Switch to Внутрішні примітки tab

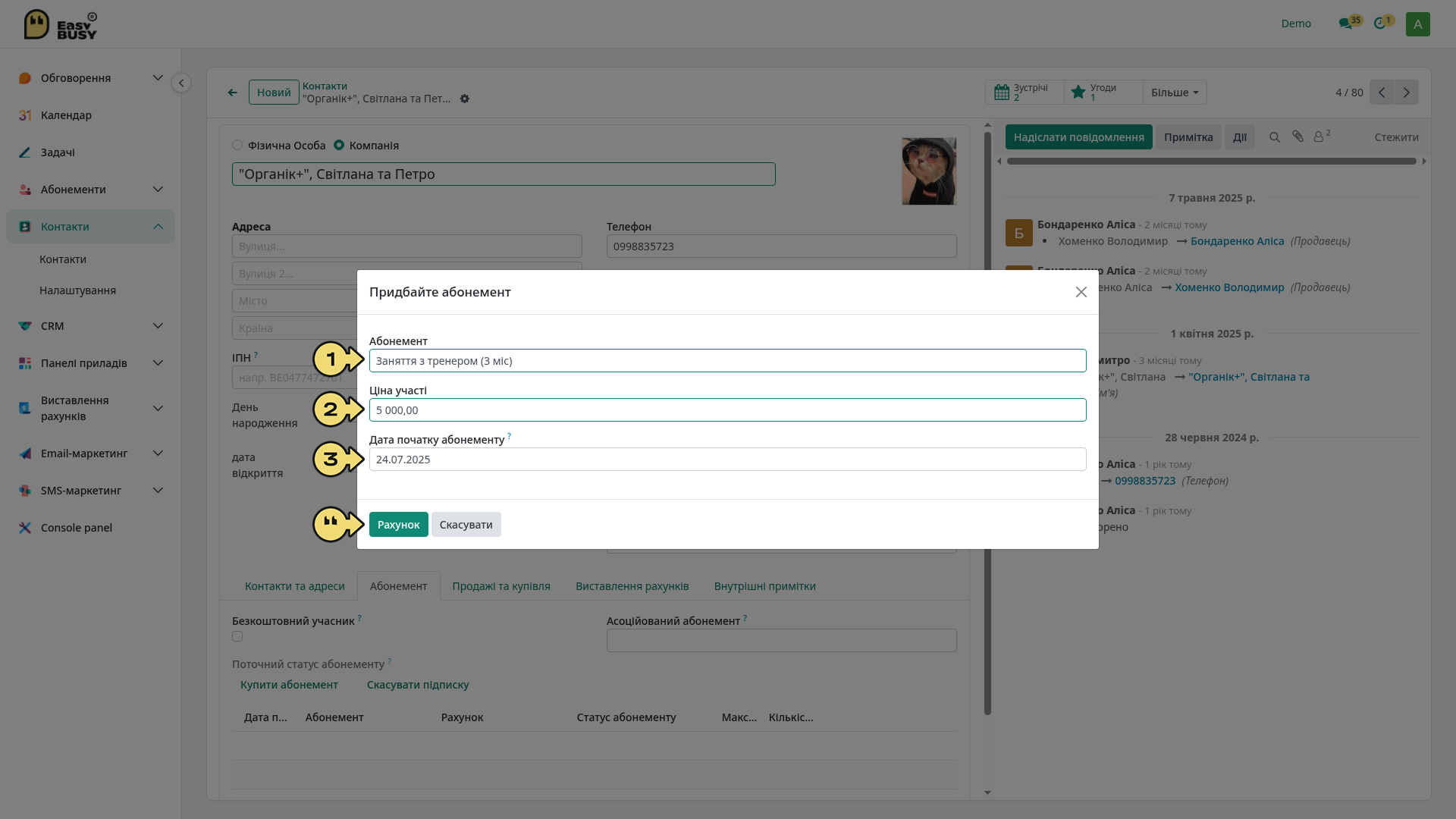point(764,586)
